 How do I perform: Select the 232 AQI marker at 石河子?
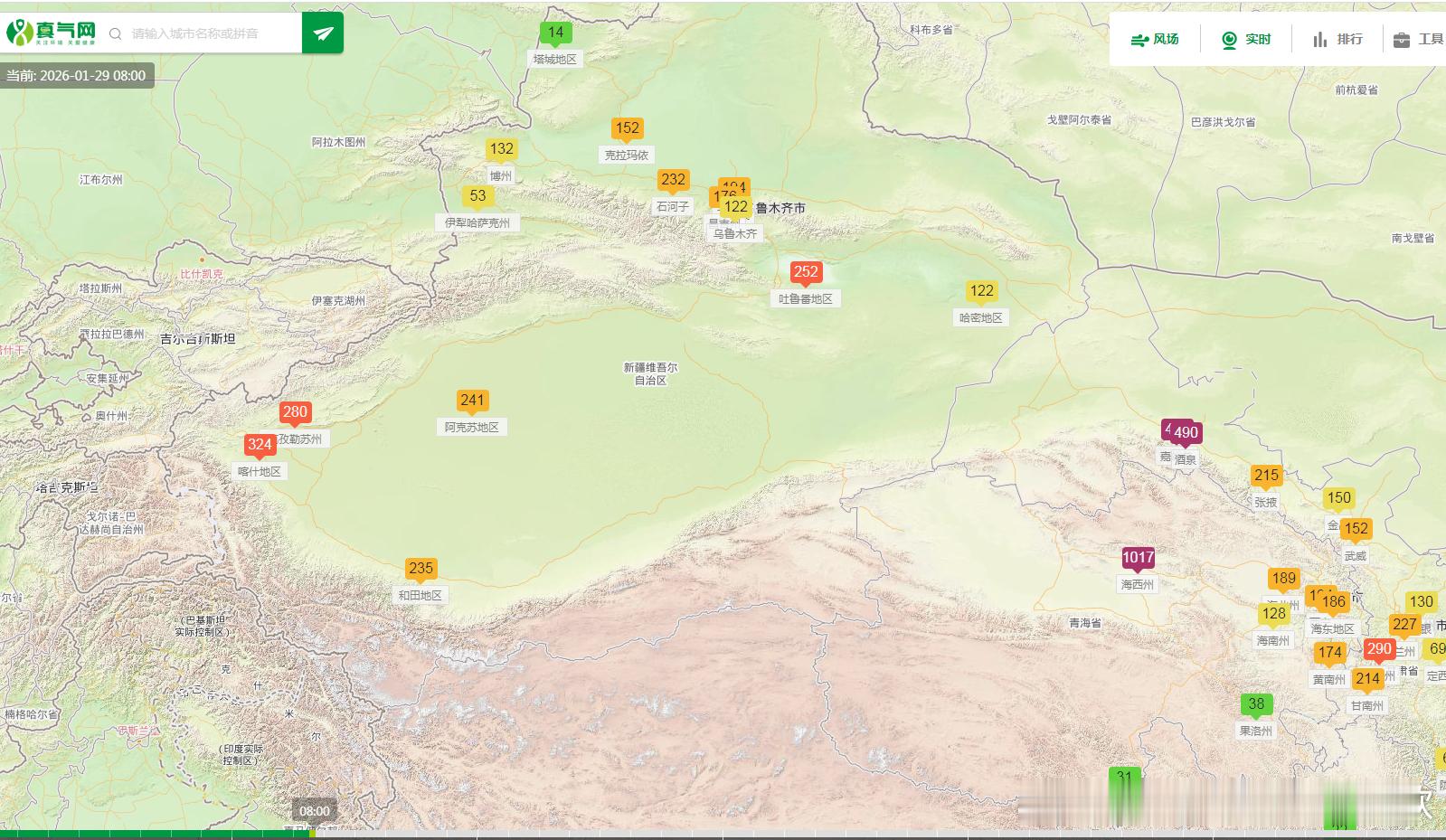673,180
